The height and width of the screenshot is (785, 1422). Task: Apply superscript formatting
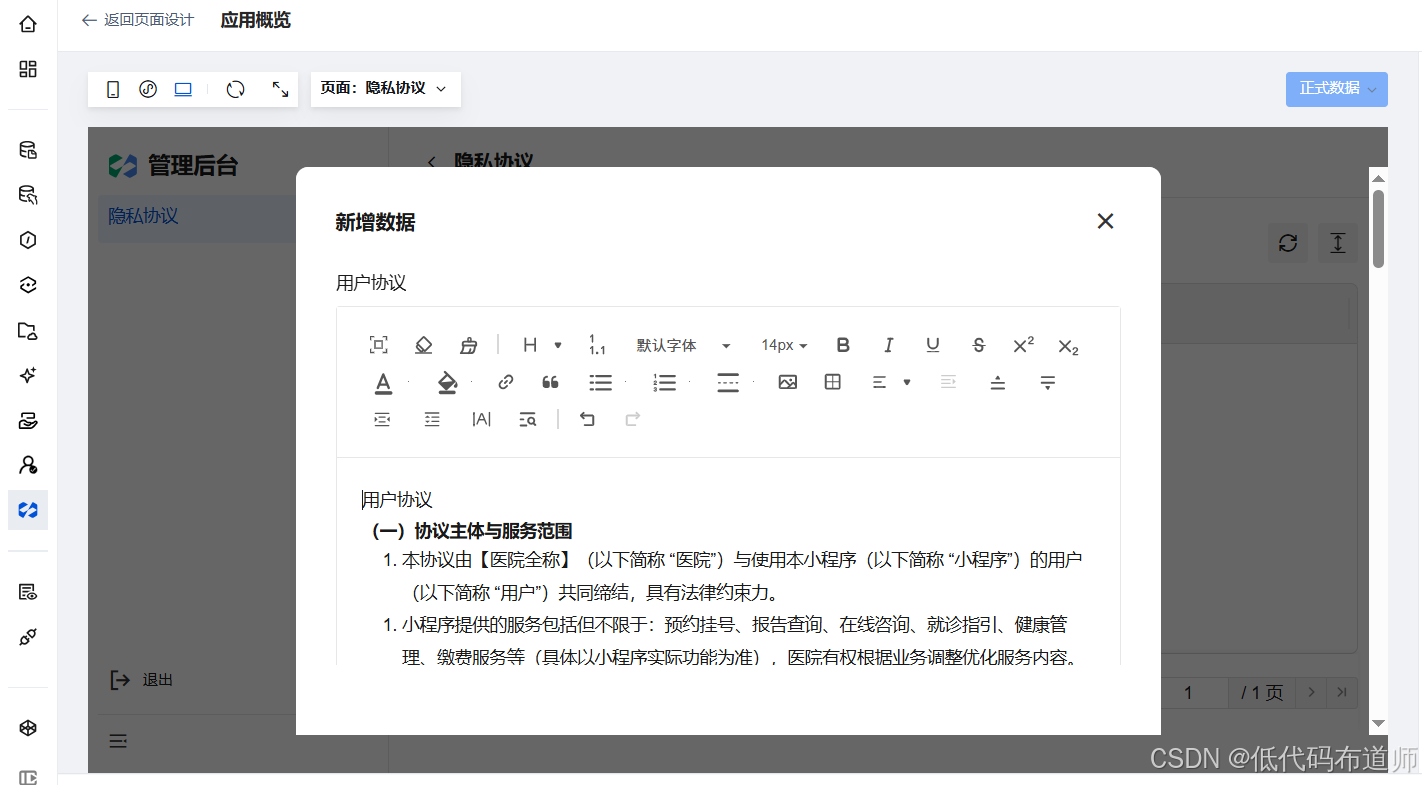[1022, 345]
